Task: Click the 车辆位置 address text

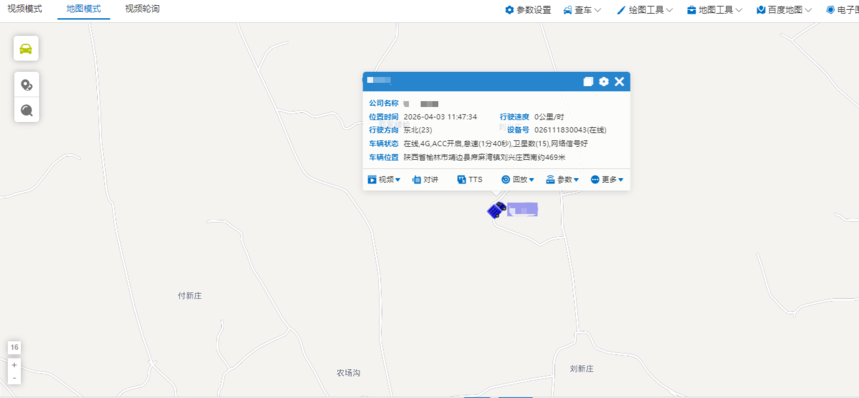Action: pos(485,158)
